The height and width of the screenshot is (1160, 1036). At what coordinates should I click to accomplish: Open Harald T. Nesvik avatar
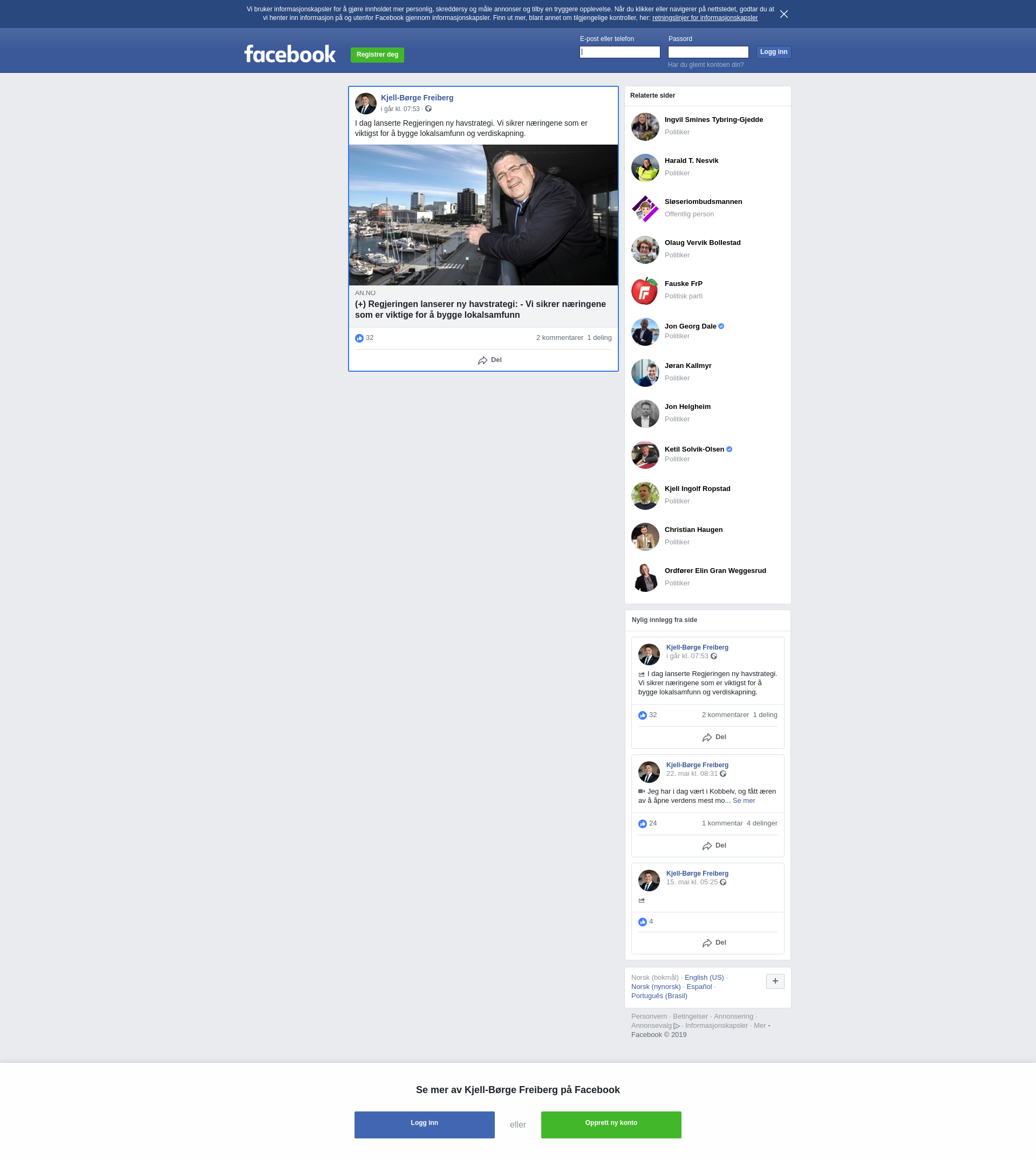click(x=645, y=168)
